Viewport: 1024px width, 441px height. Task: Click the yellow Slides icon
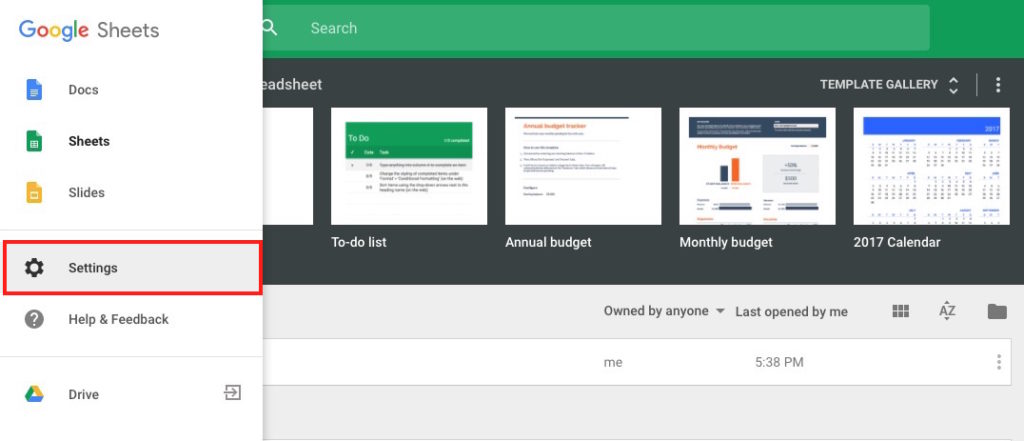pyautogui.click(x=34, y=193)
